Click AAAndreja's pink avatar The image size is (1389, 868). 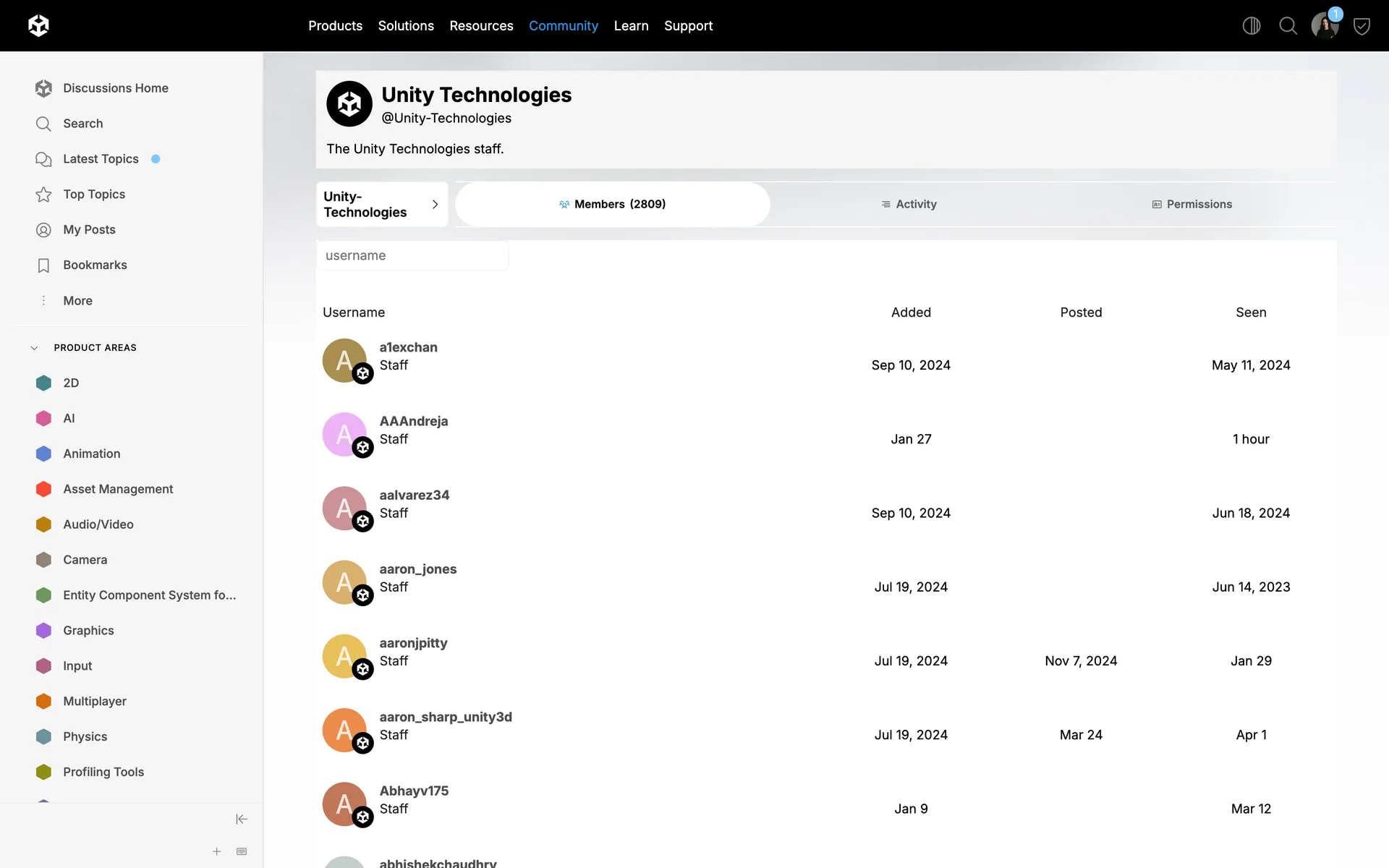click(x=344, y=434)
